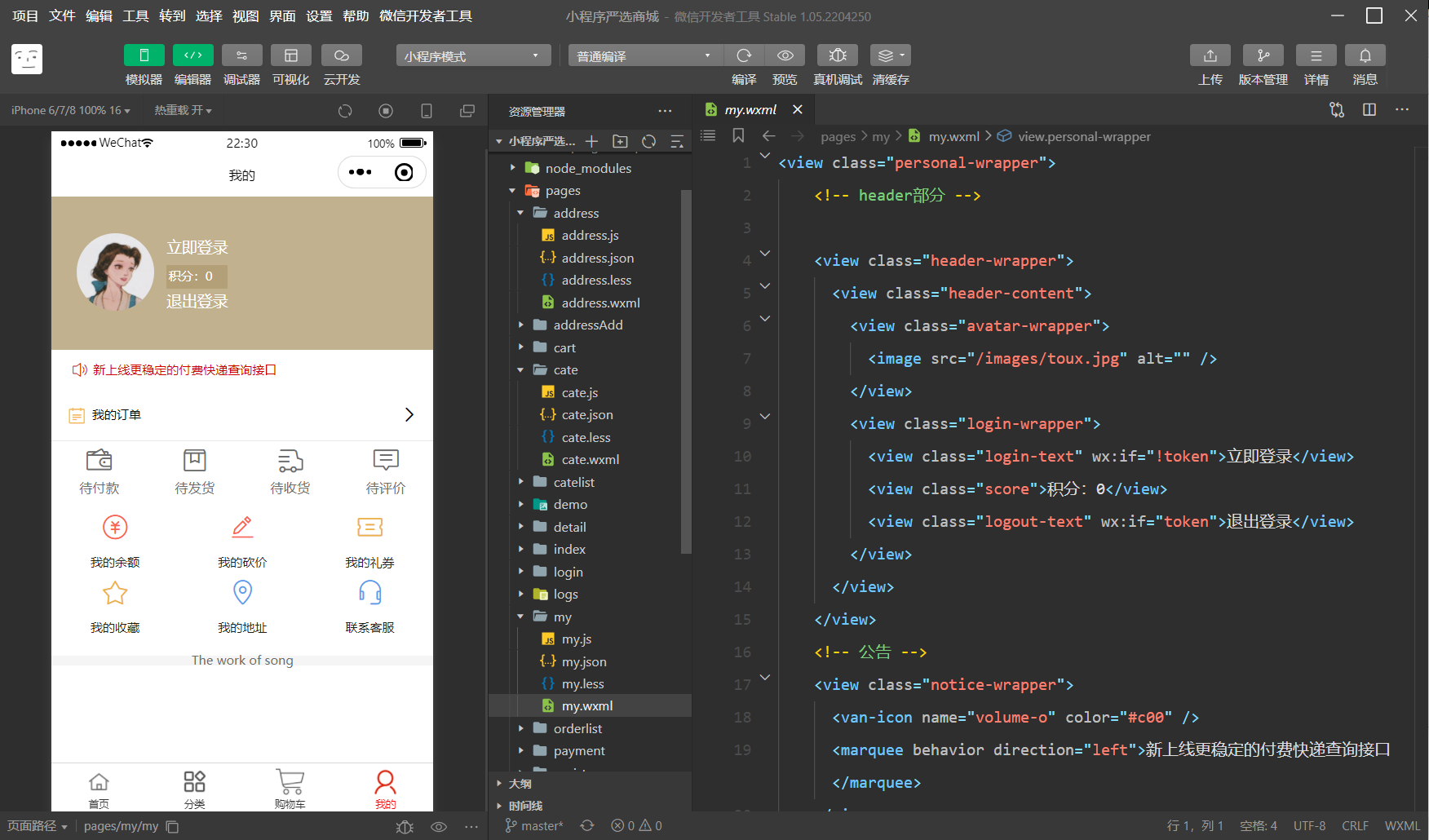The width and height of the screenshot is (1429, 840).
Task: Open the 工具 menu
Action: (x=135, y=16)
